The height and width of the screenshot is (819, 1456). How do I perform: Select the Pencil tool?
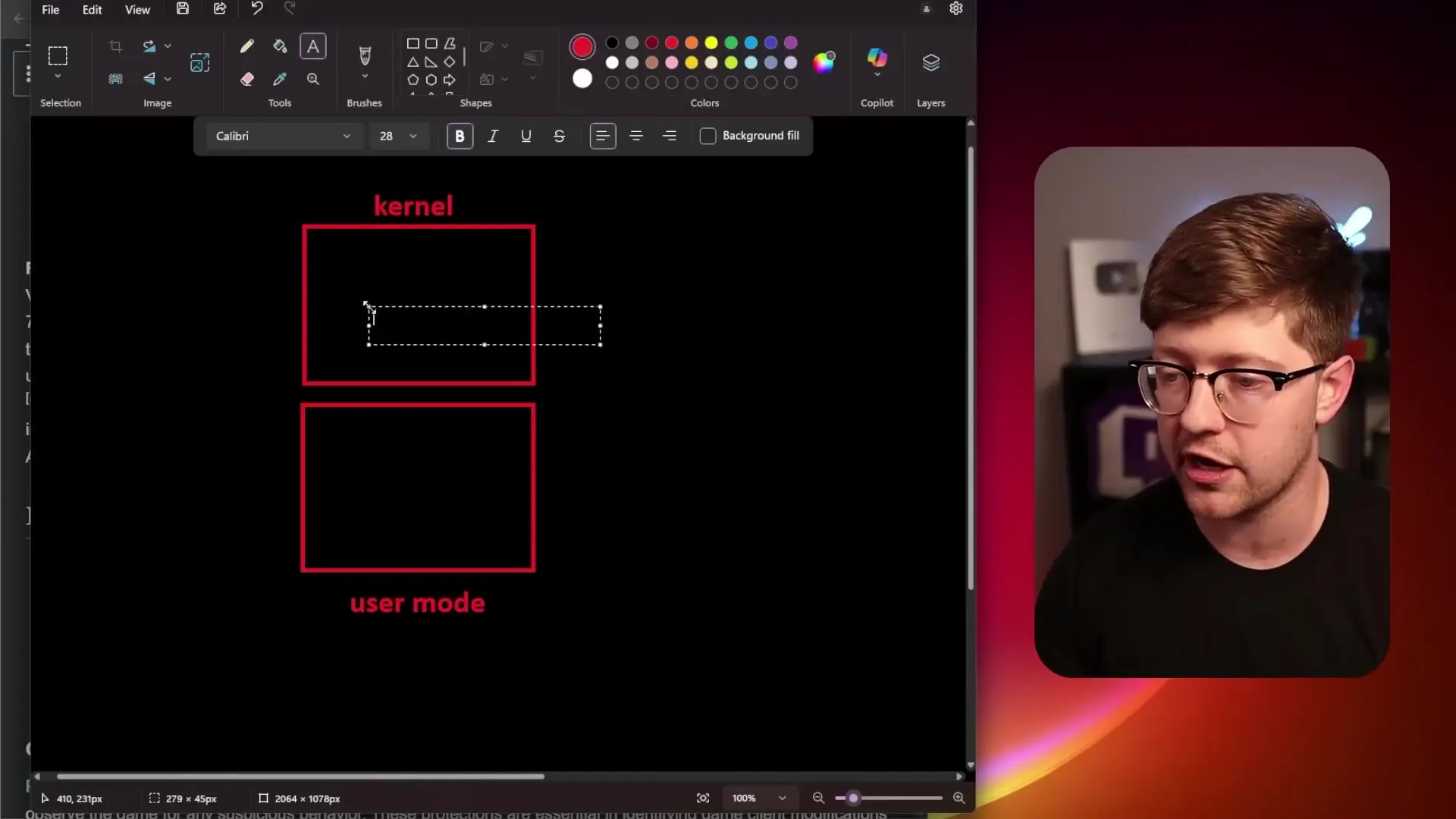pyautogui.click(x=246, y=46)
